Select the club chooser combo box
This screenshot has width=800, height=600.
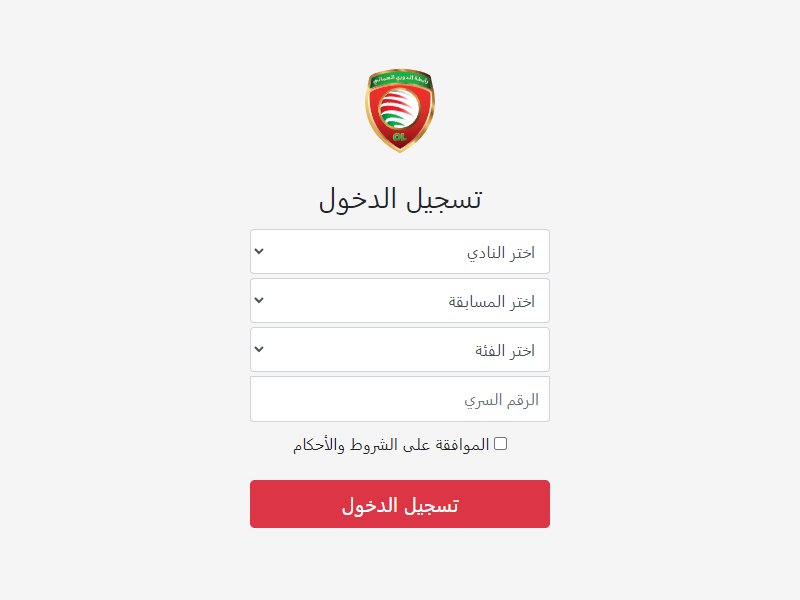(x=400, y=251)
